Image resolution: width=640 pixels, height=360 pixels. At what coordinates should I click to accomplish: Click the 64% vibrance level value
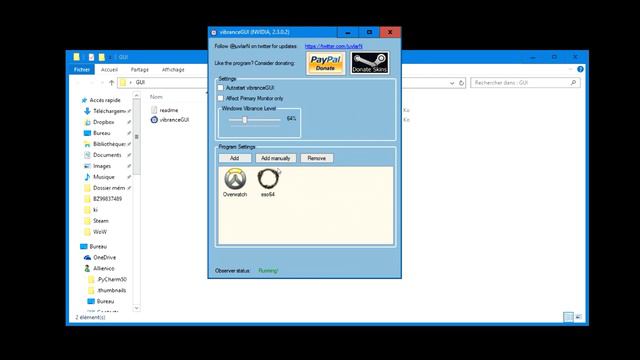[291, 118]
